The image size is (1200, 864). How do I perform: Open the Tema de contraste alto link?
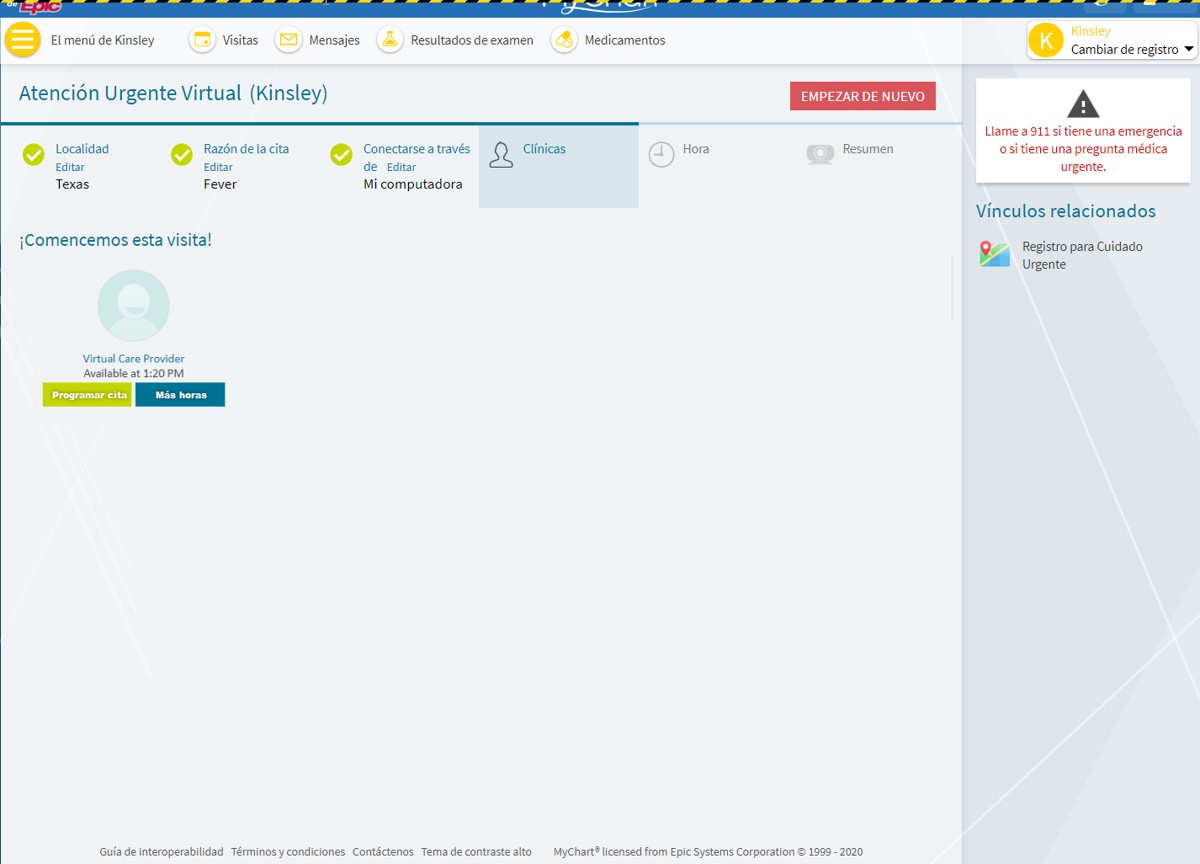coord(476,852)
